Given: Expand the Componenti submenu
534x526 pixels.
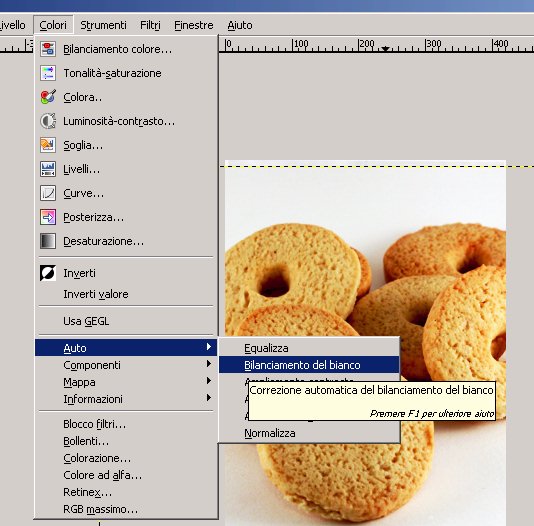Looking at the screenshot, I should tap(126, 365).
